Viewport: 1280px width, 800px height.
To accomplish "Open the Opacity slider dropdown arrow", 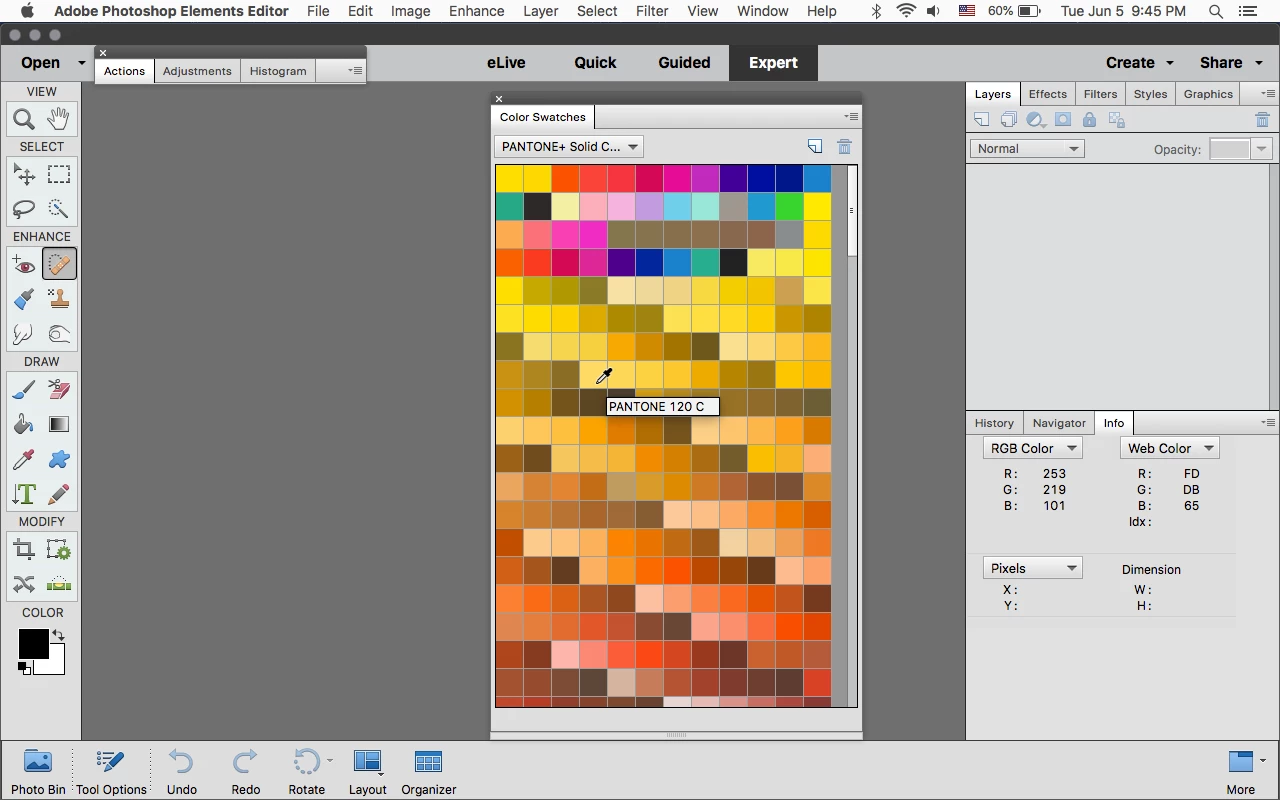I will (x=1262, y=149).
